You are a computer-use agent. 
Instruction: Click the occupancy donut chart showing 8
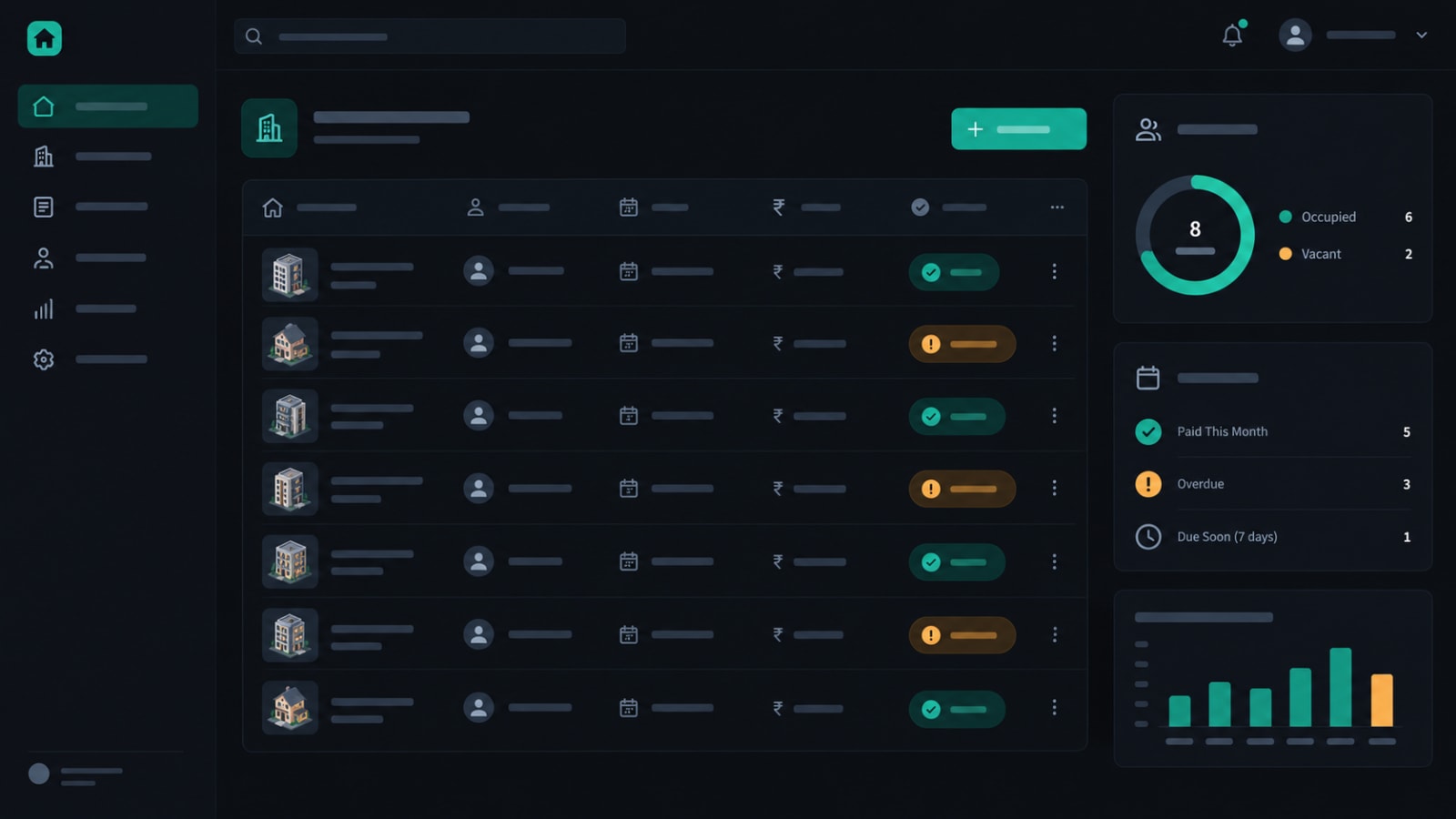point(1195,235)
